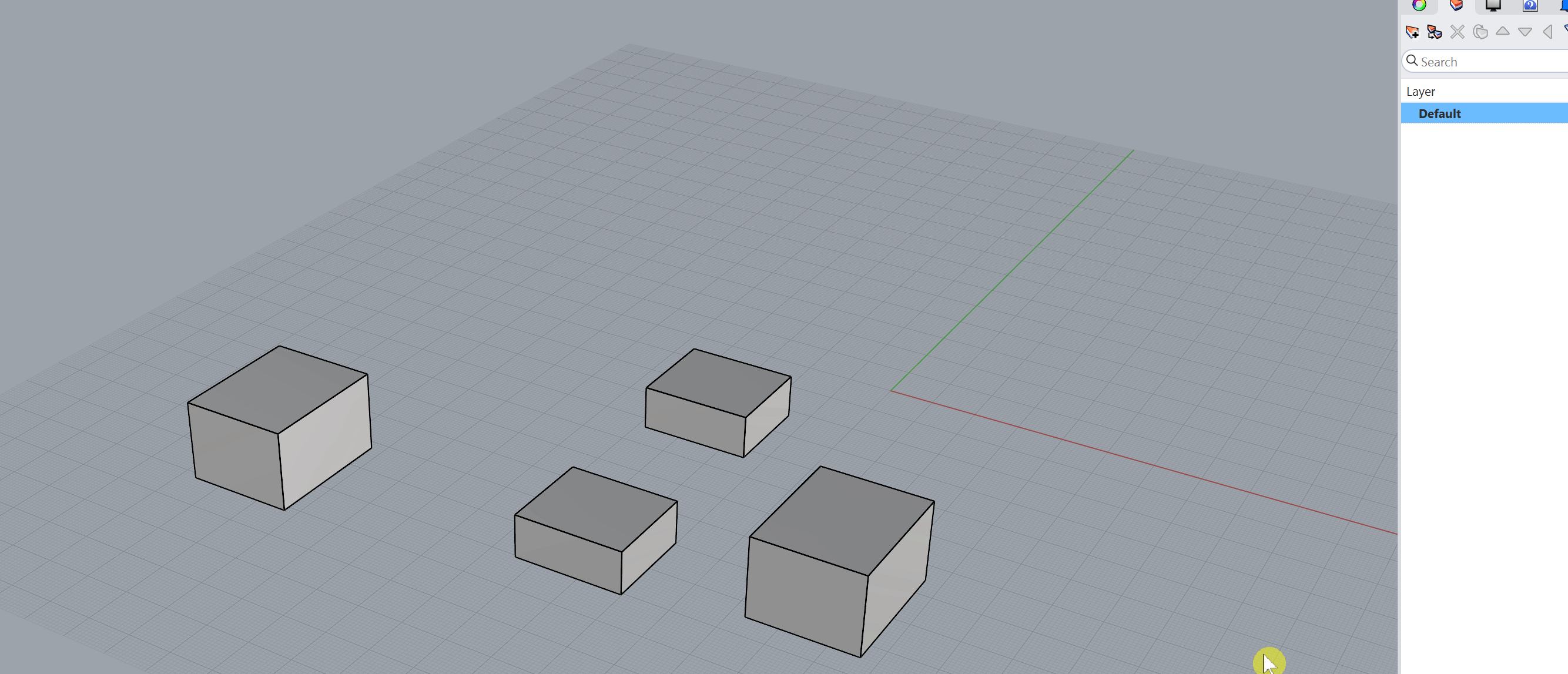
Task: Open the Display monitor panel tab
Action: (x=1493, y=5)
